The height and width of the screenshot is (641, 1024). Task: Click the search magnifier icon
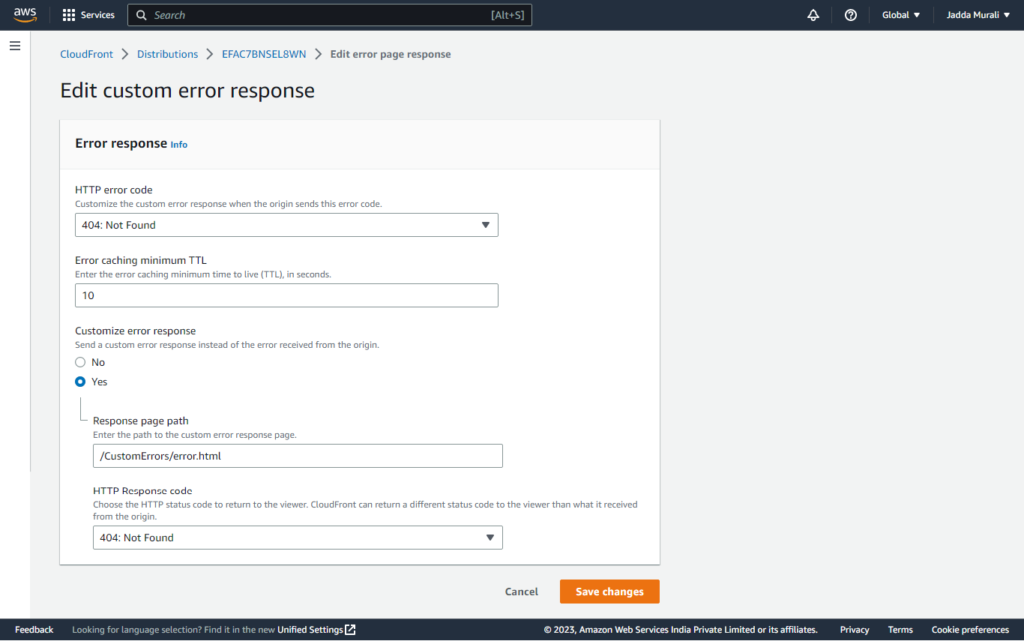click(x=141, y=15)
